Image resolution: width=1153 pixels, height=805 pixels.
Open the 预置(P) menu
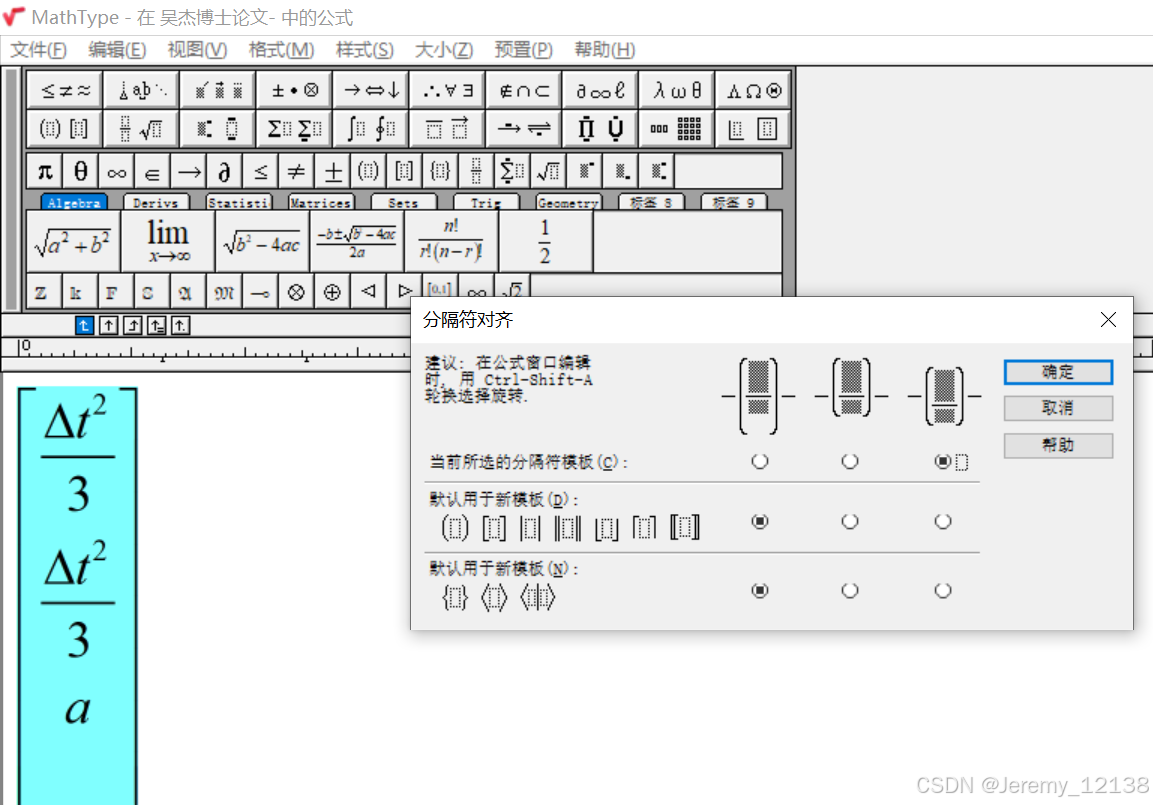coord(523,50)
